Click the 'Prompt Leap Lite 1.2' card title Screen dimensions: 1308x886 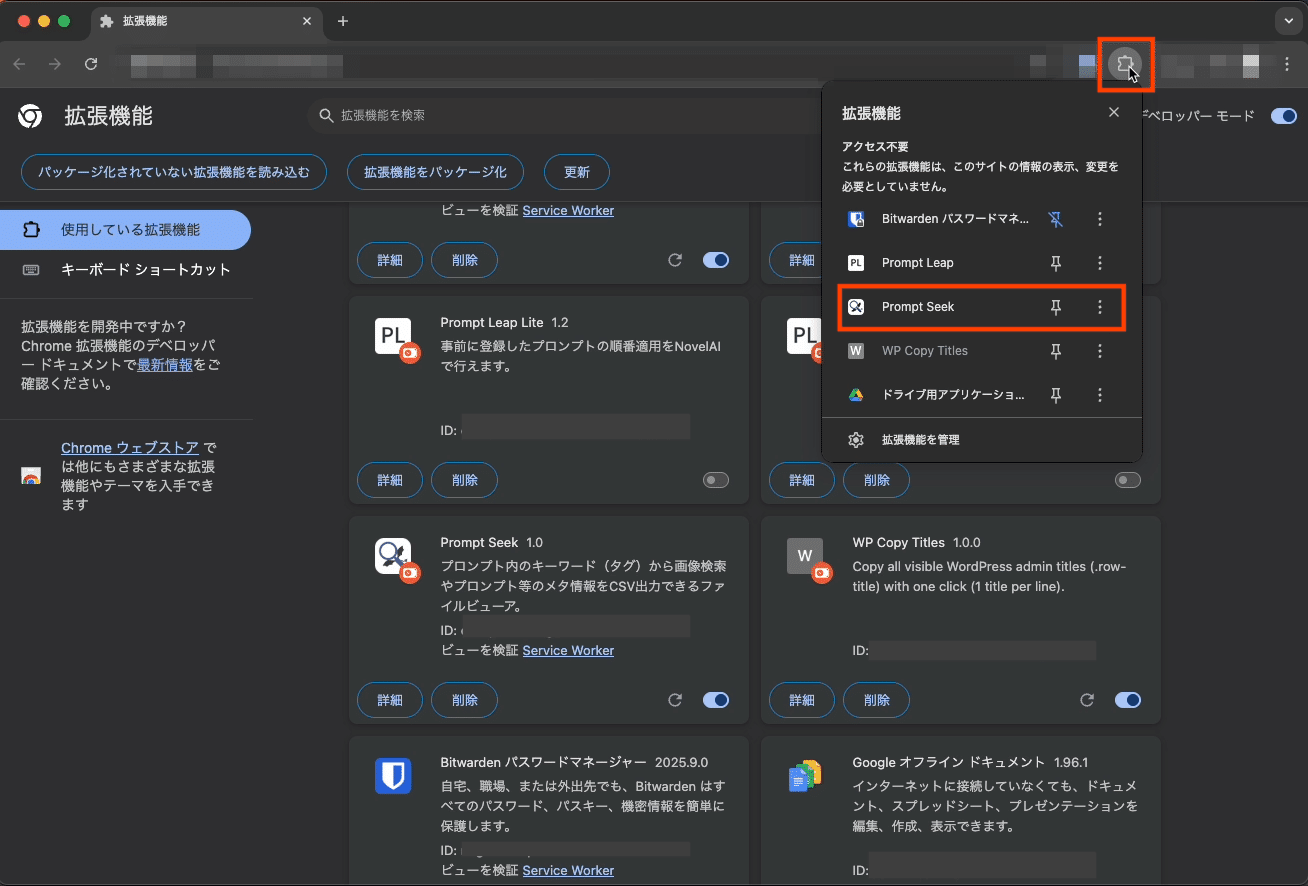504,323
